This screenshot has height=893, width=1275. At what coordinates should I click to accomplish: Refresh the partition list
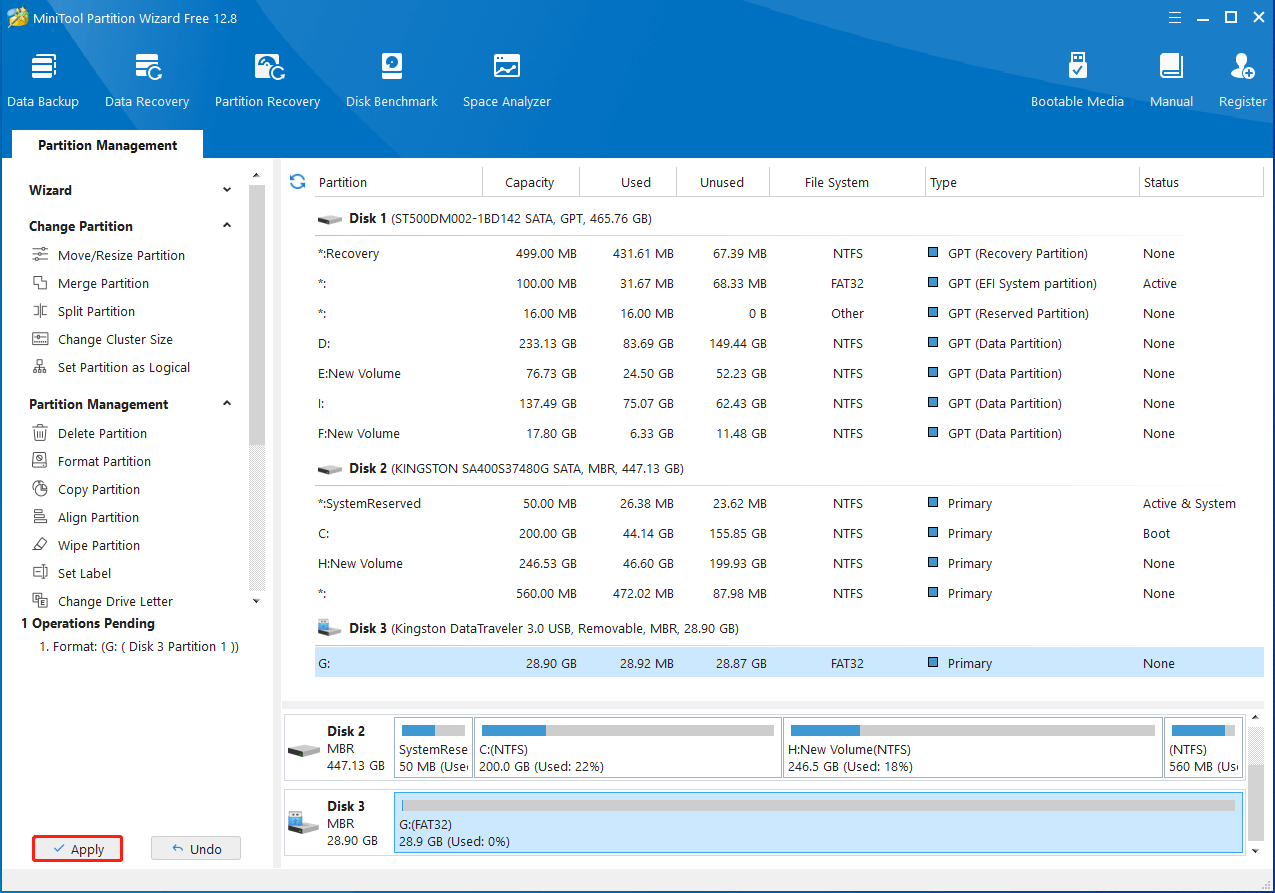(297, 181)
